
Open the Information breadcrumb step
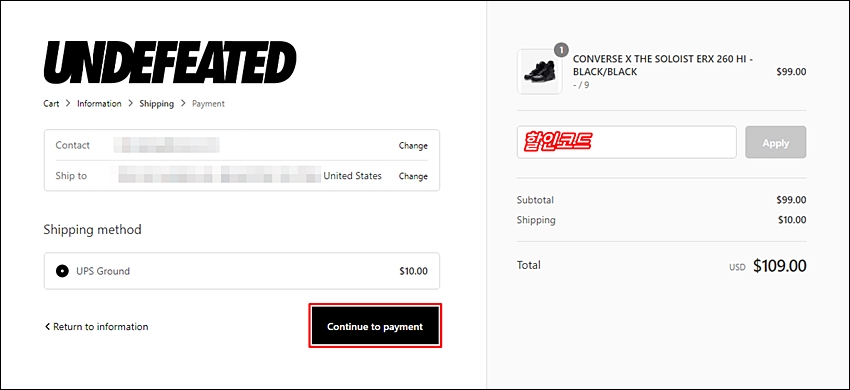(99, 103)
